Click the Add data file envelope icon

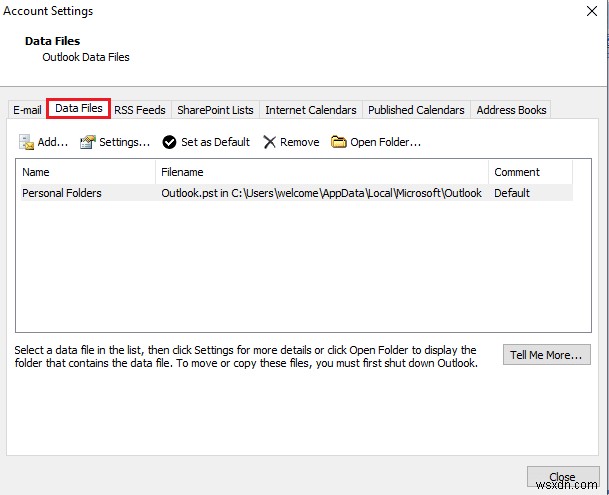tap(26, 142)
